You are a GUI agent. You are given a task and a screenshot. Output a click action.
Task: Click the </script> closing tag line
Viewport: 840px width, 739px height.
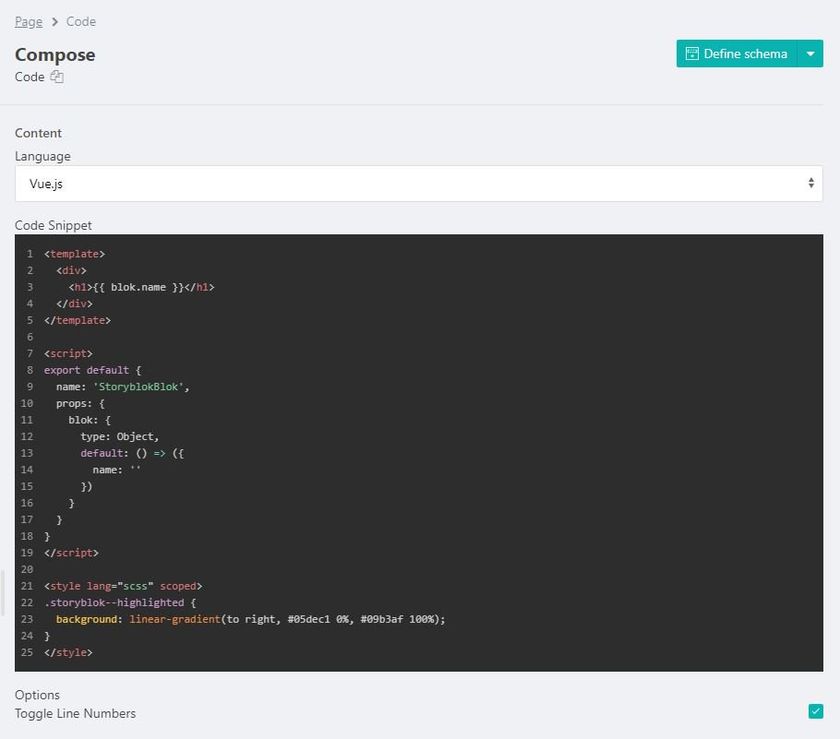pyautogui.click(x=71, y=553)
